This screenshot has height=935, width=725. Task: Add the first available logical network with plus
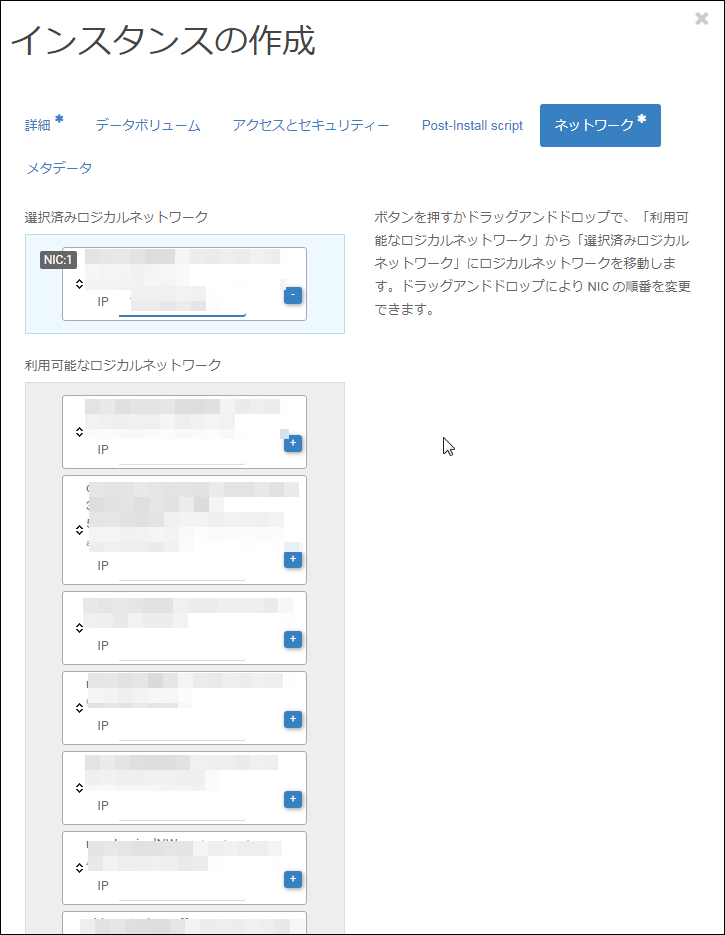(x=293, y=443)
